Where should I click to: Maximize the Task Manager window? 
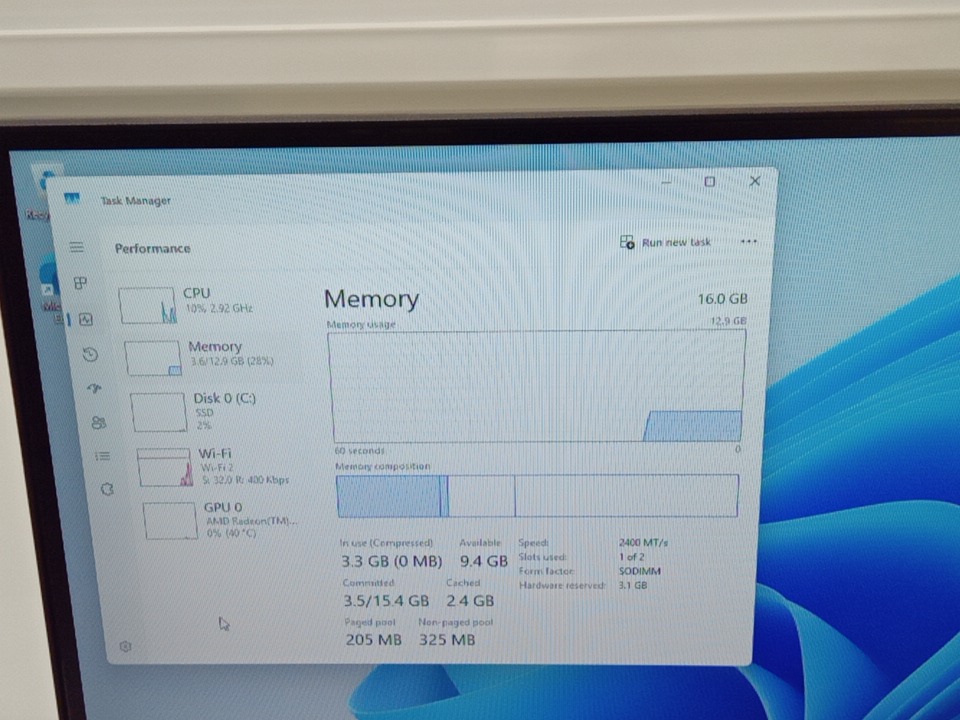tap(710, 182)
